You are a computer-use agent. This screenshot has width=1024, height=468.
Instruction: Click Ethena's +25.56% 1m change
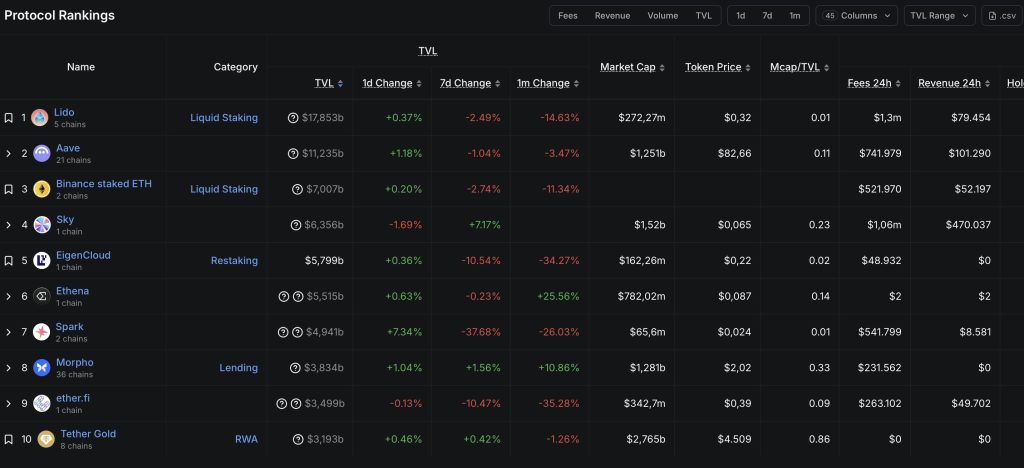(558, 296)
